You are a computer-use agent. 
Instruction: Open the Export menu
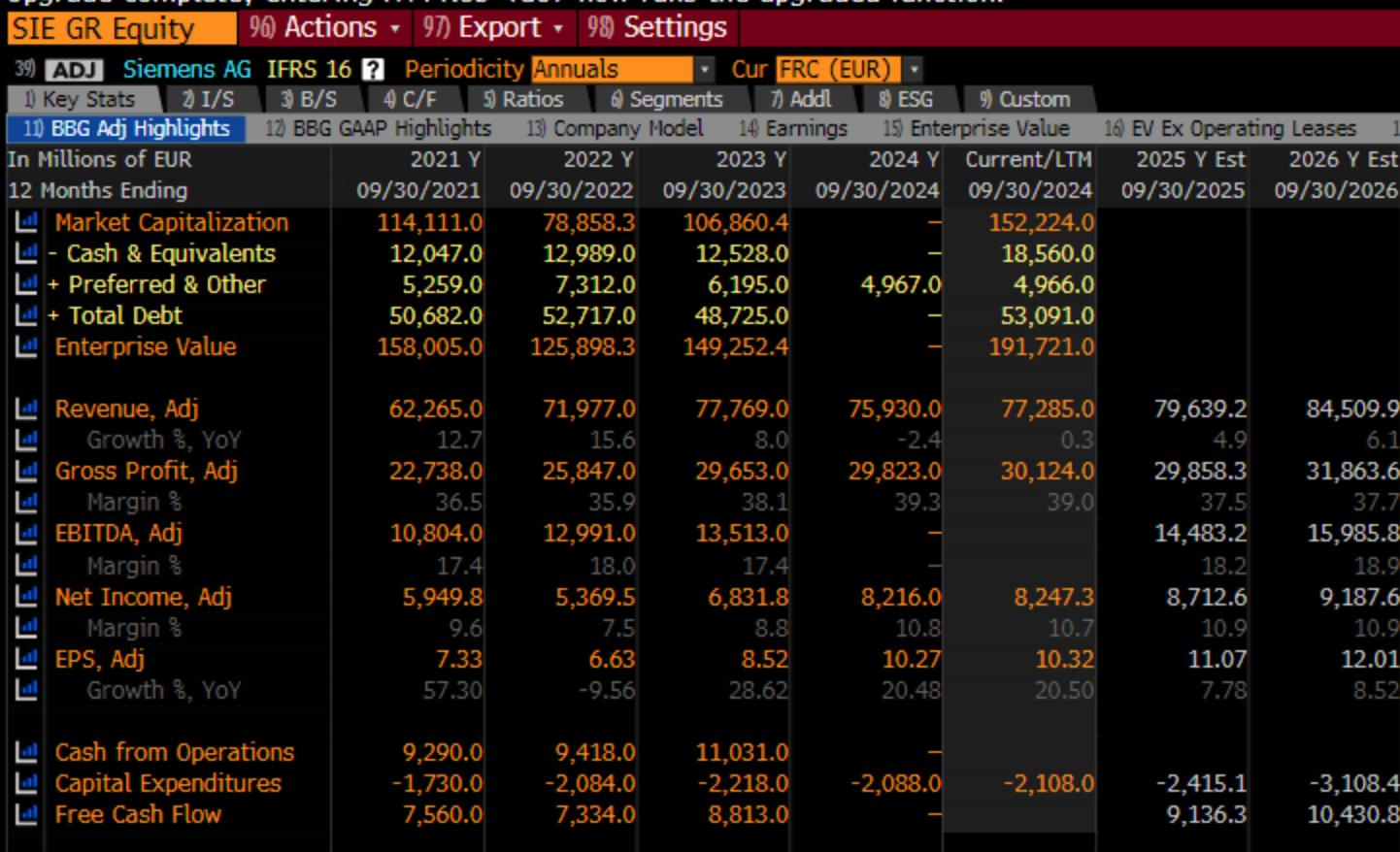[492, 27]
